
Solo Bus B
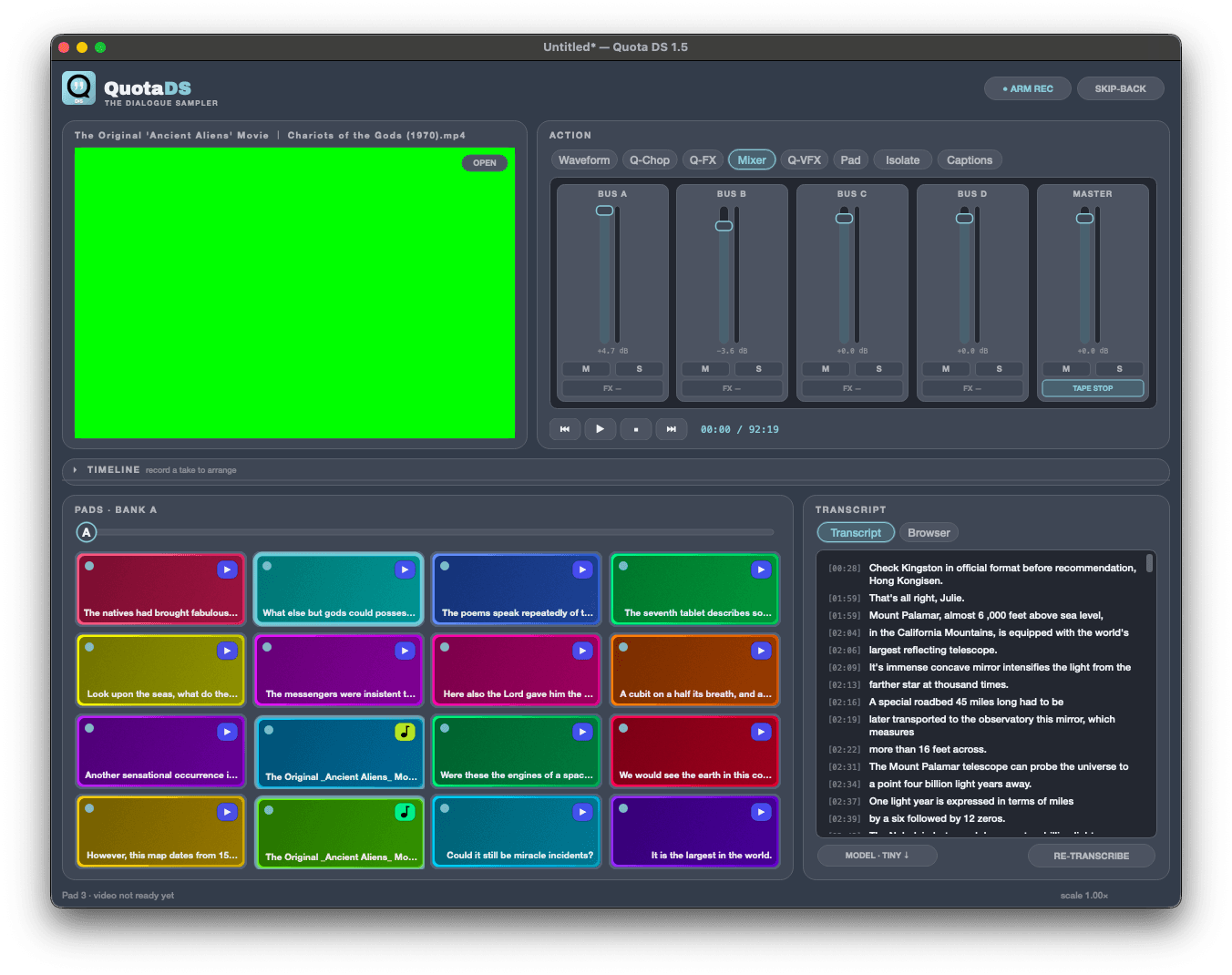coord(759,369)
